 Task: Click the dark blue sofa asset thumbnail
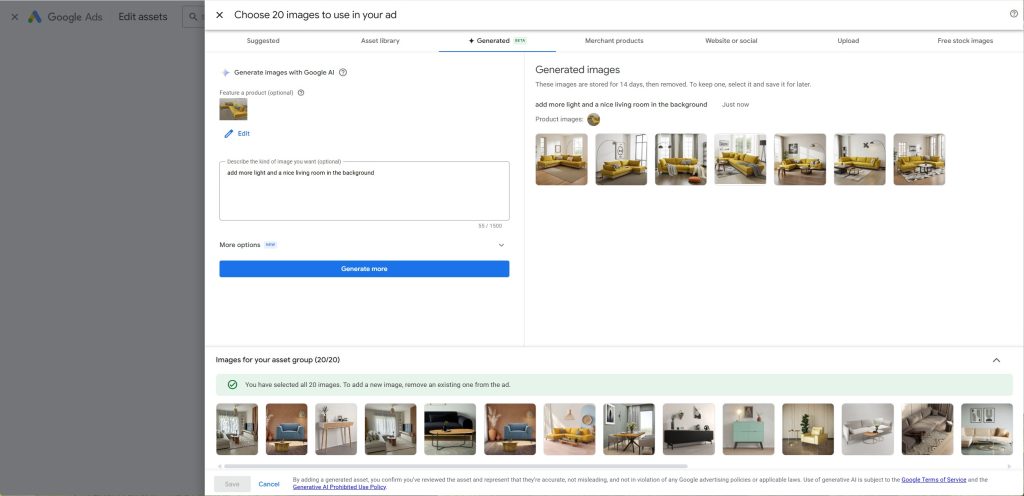(450, 429)
